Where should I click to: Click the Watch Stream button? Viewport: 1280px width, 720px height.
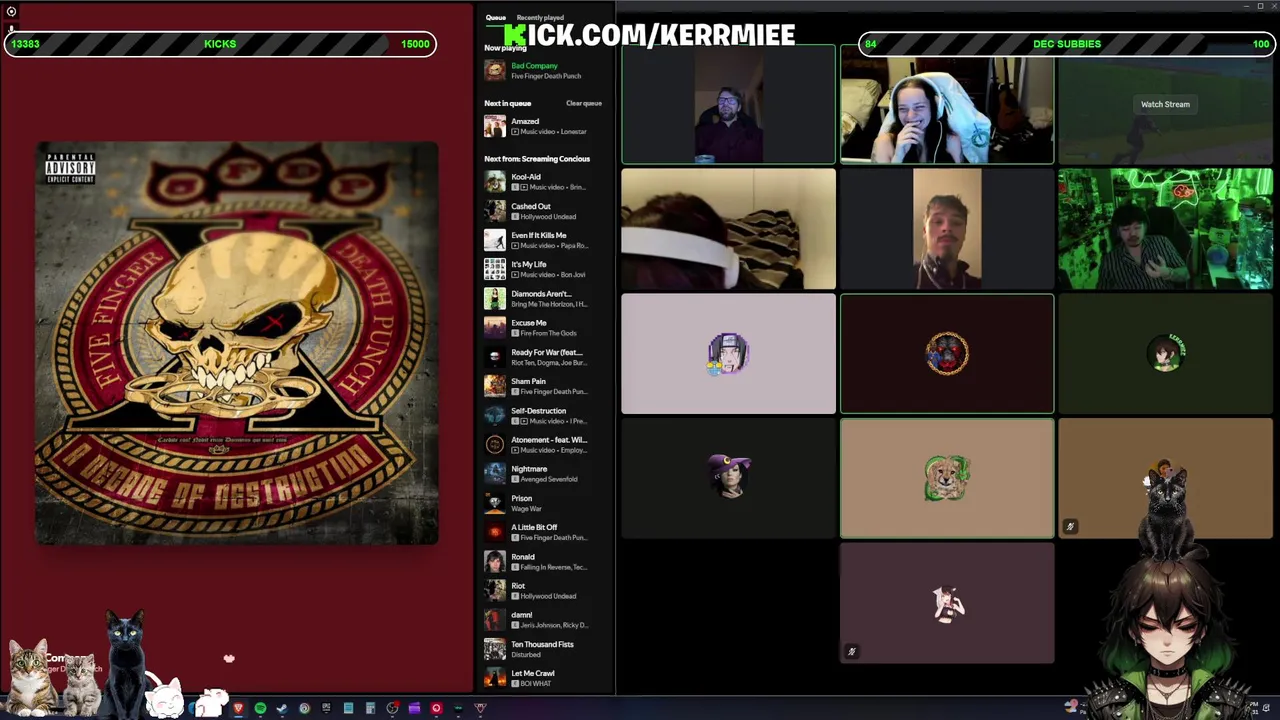1165,104
